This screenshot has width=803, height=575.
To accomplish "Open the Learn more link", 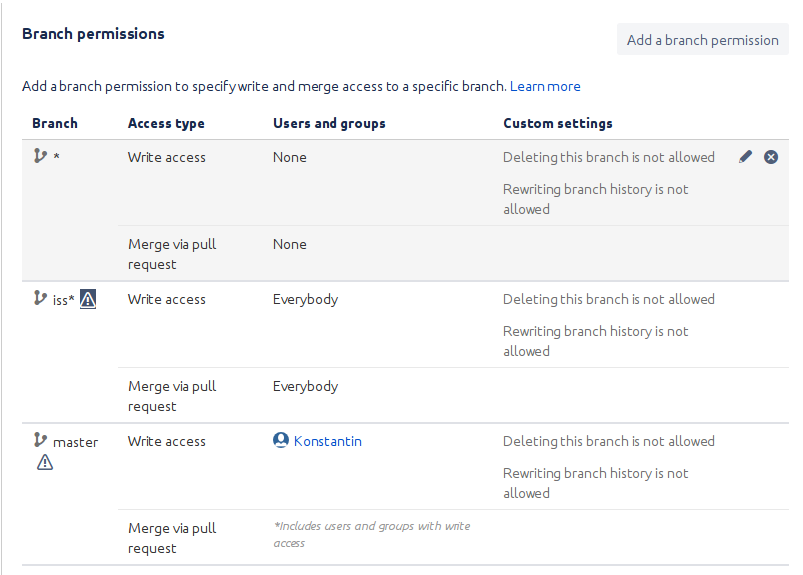I will (x=545, y=86).
